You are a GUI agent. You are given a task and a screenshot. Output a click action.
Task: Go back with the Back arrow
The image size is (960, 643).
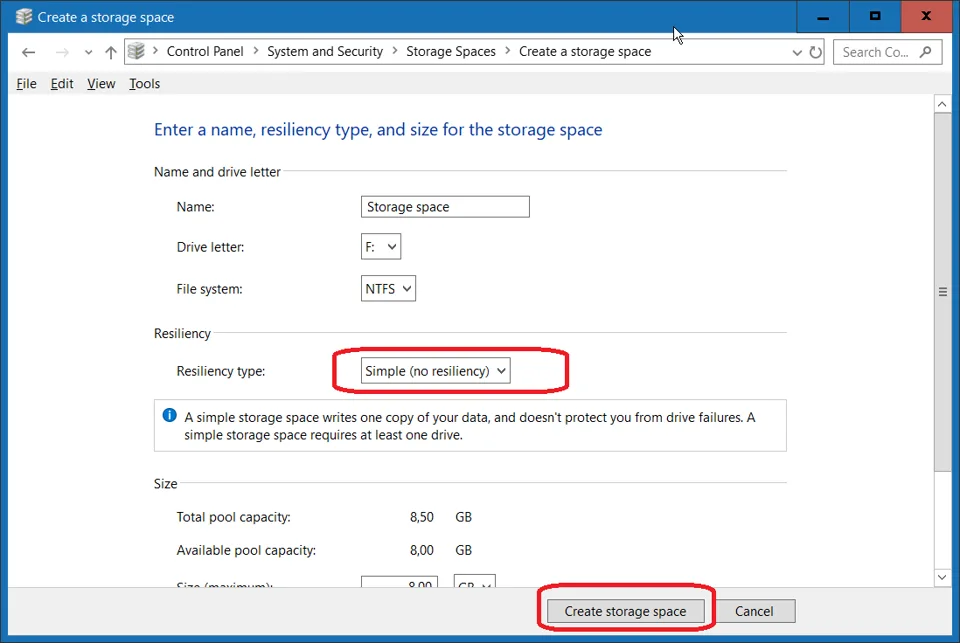tap(28, 52)
